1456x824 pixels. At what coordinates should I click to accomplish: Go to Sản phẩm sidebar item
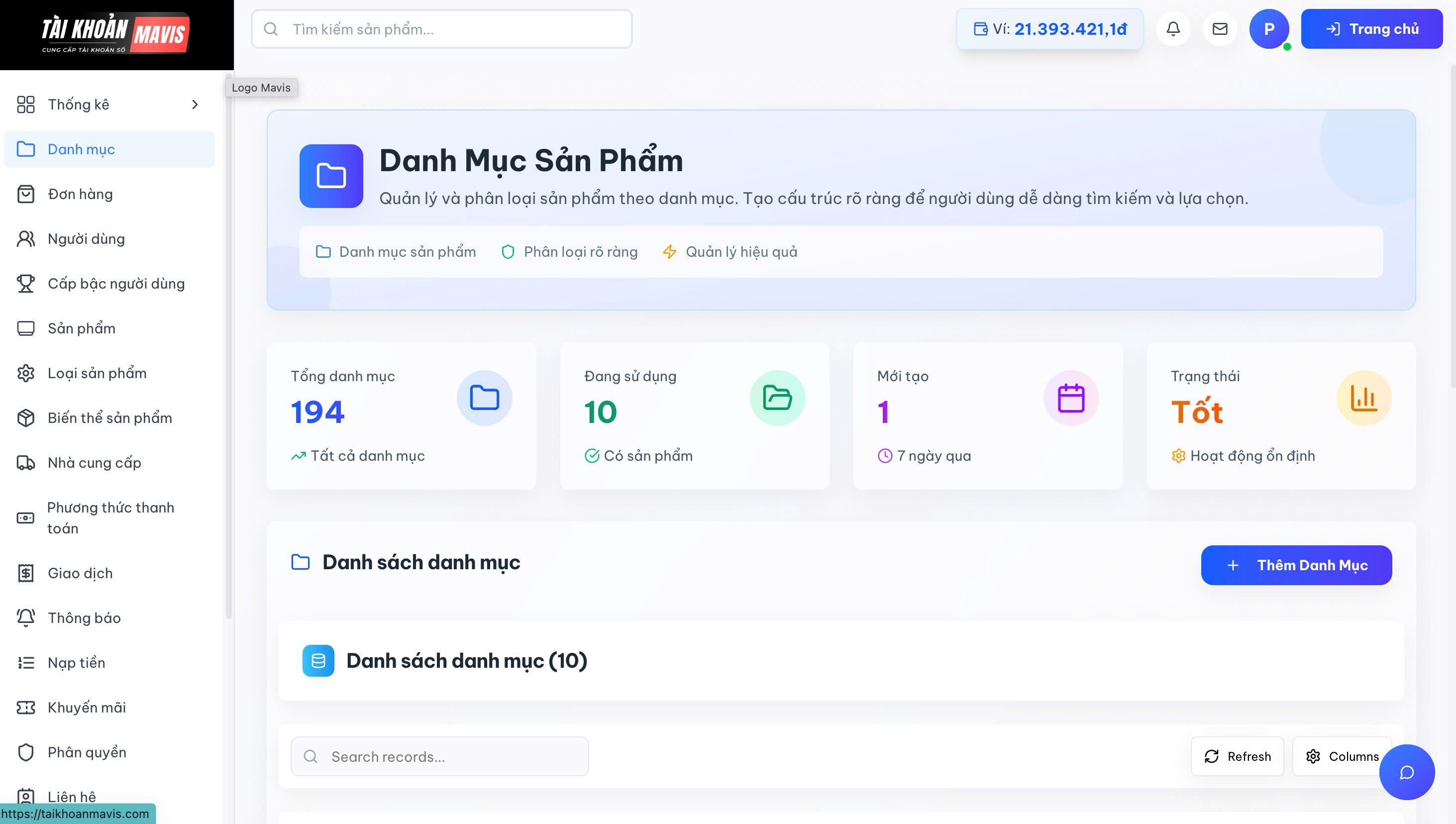pos(82,328)
